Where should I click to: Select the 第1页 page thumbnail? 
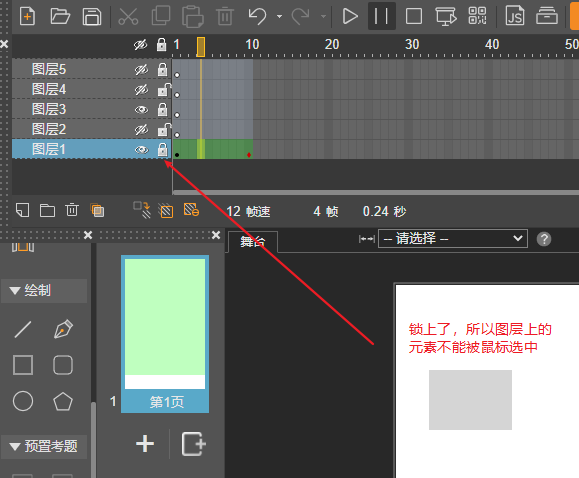pos(165,334)
